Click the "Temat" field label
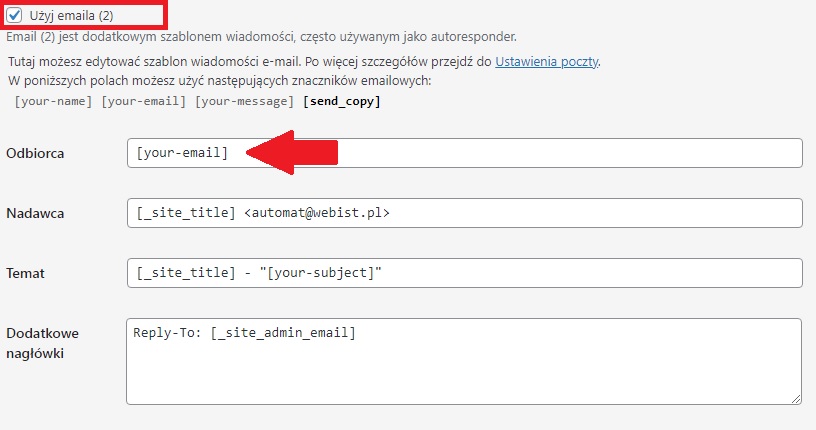 click(x=27, y=273)
